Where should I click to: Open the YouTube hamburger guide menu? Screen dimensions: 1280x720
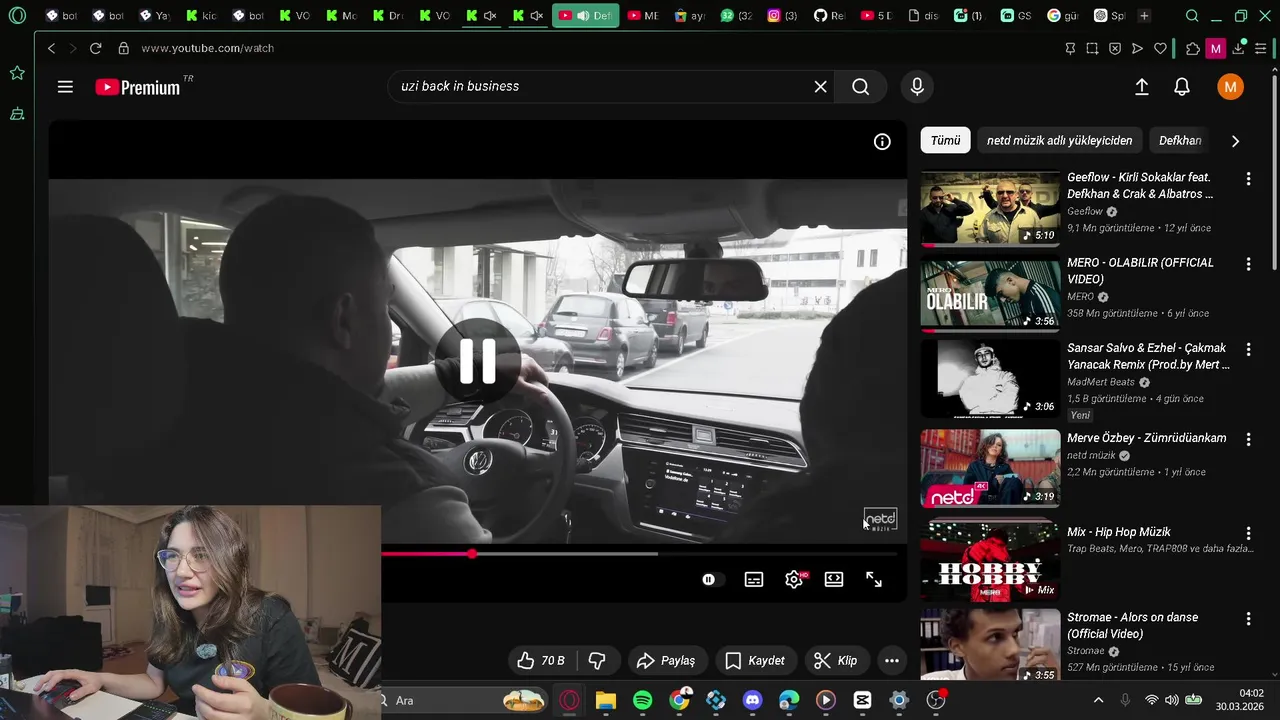pyautogui.click(x=65, y=87)
